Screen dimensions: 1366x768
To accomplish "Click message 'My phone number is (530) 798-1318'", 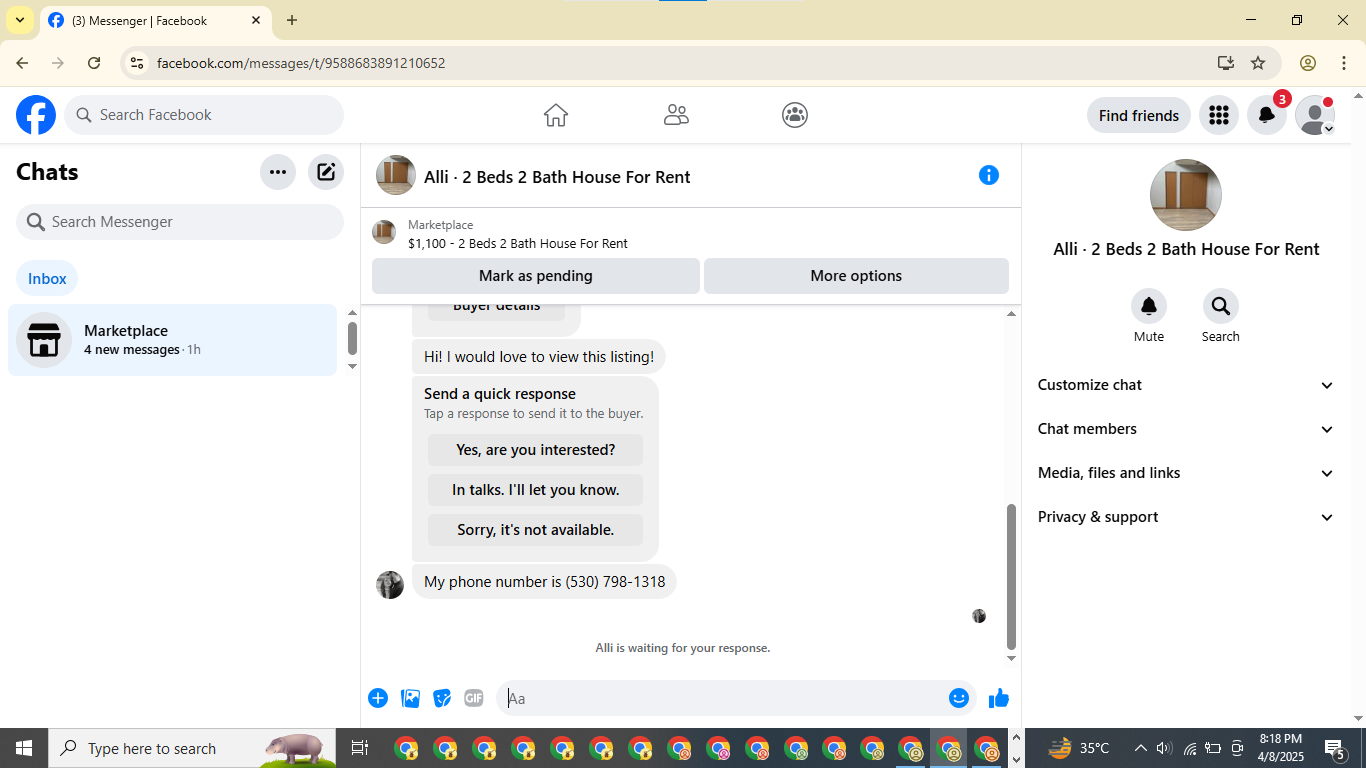I will pos(544,582).
